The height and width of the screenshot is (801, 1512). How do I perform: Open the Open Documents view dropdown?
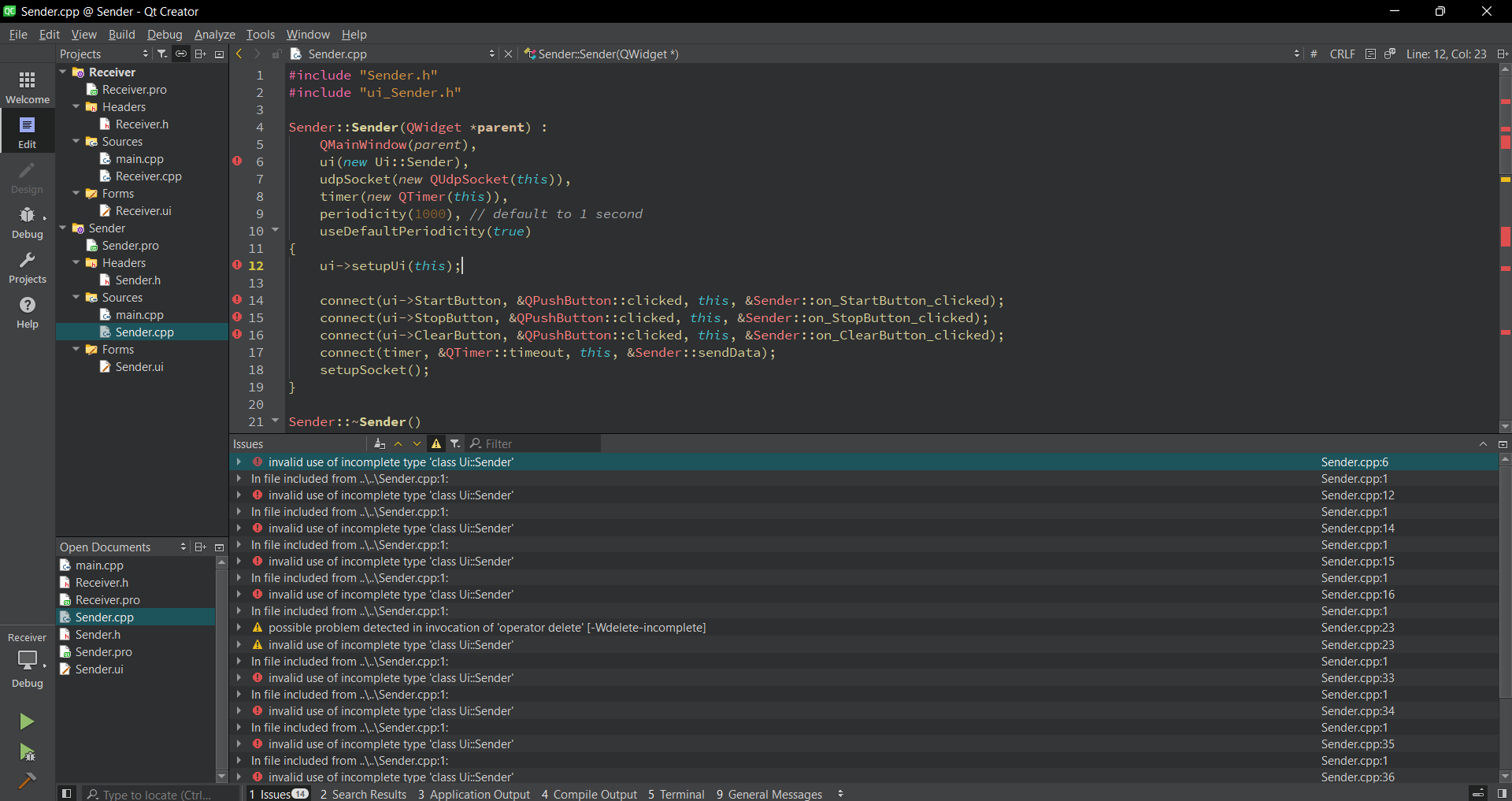click(123, 547)
